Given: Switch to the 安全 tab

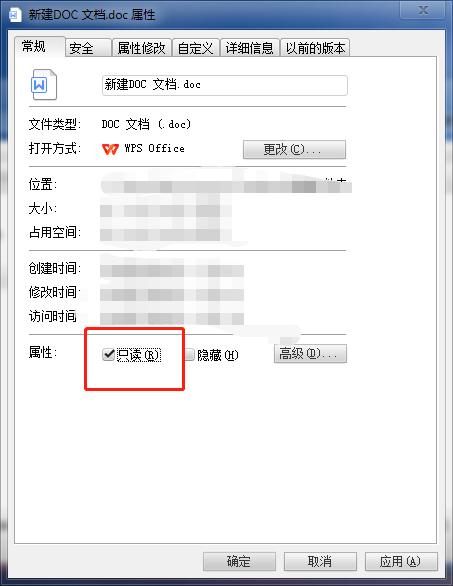Looking at the screenshot, I should point(89,48).
